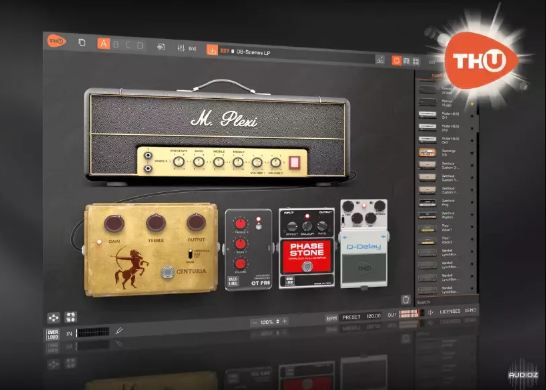
Task: Click the scatter layout icon at the bottom left
Action: 53,318
